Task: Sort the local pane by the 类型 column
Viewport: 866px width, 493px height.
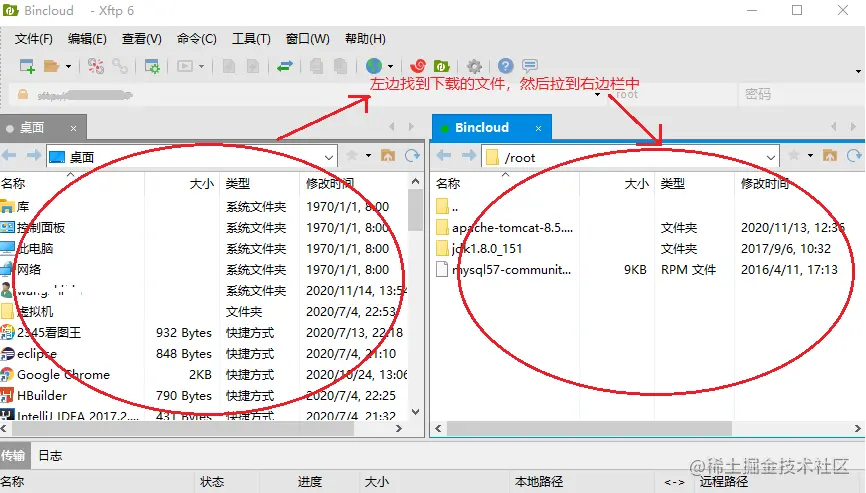Action: (260, 183)
